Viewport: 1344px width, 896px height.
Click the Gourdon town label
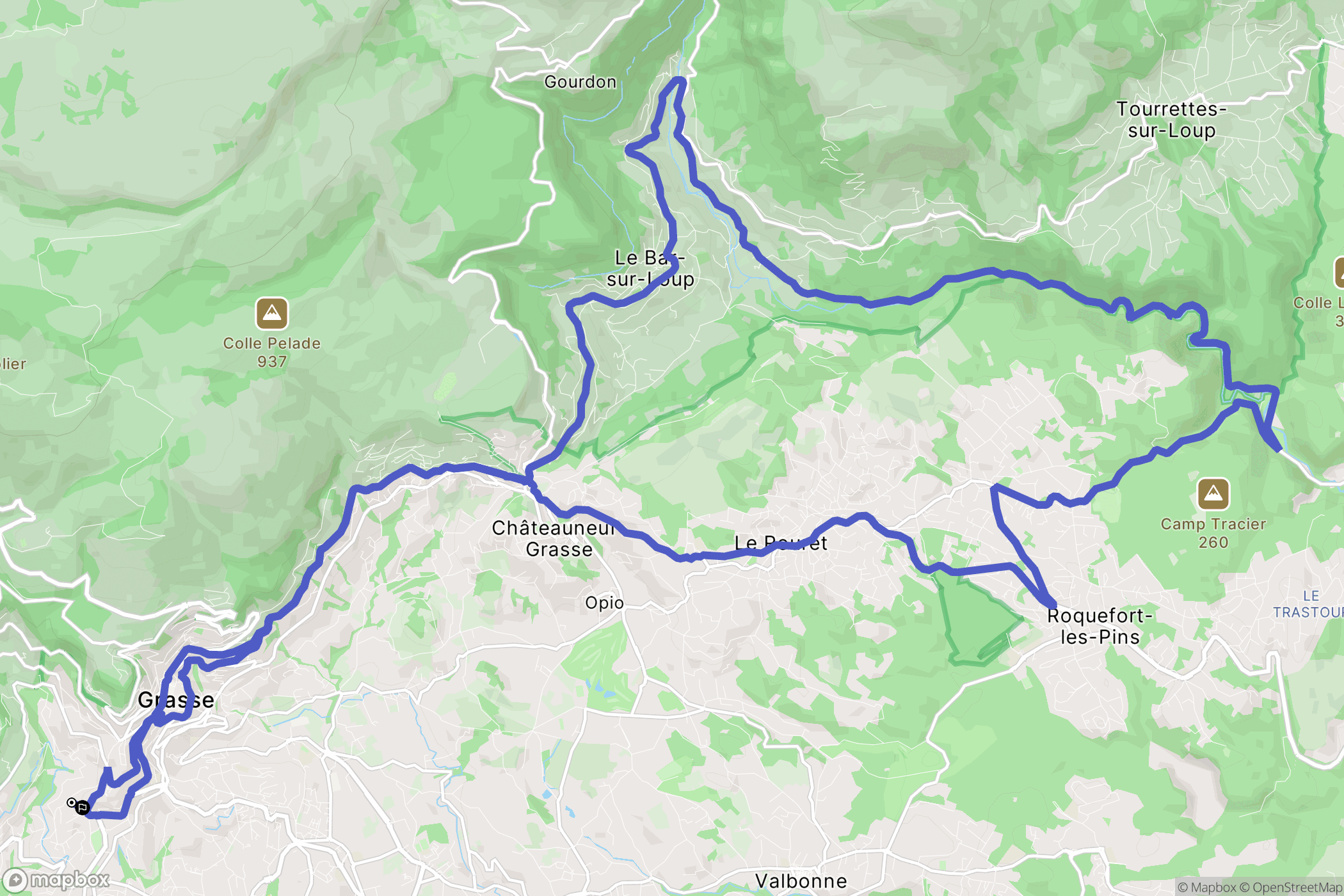[x=580, y=82]
